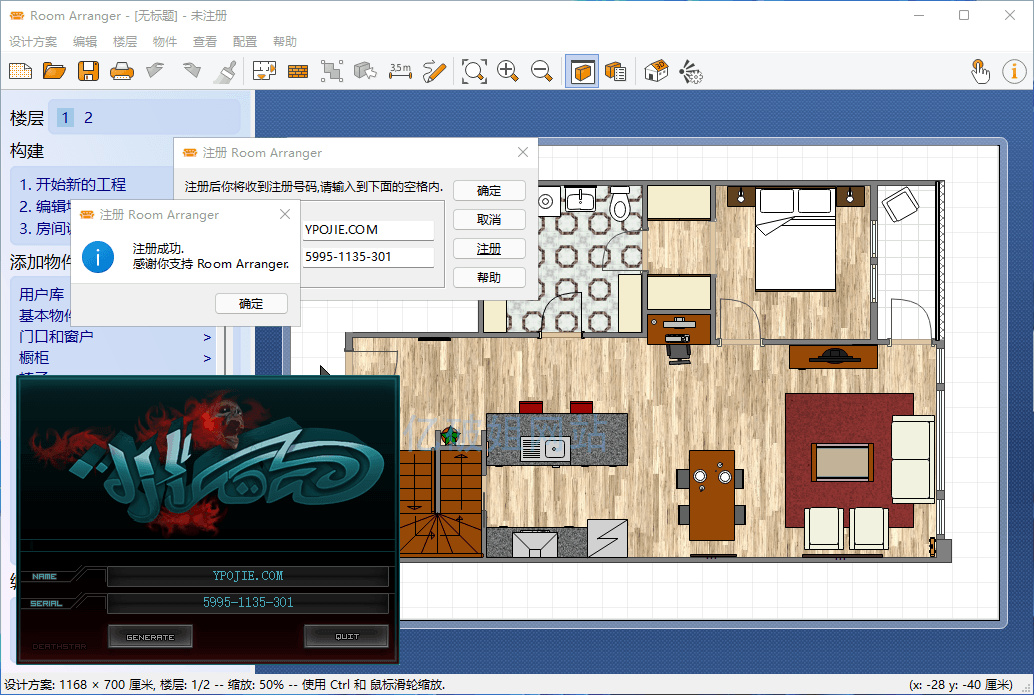Click the printer icon in the toolbar
Screen dimensions: 1034x695
[x=121, y=71]
